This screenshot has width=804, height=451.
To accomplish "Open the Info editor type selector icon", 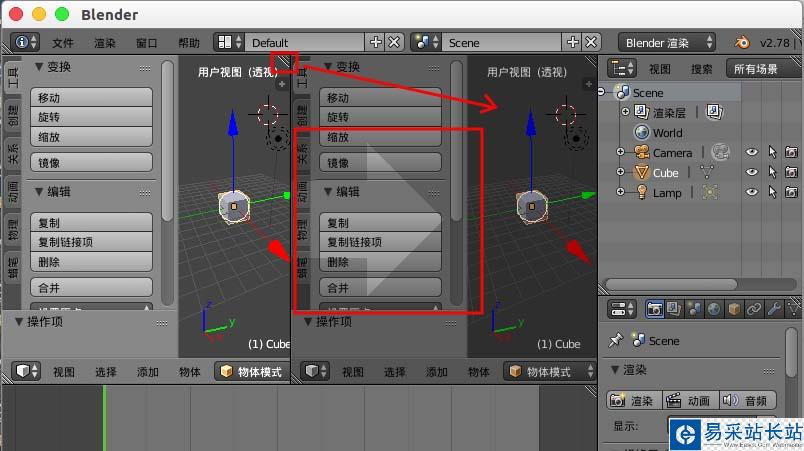I will tap(25, 42).
